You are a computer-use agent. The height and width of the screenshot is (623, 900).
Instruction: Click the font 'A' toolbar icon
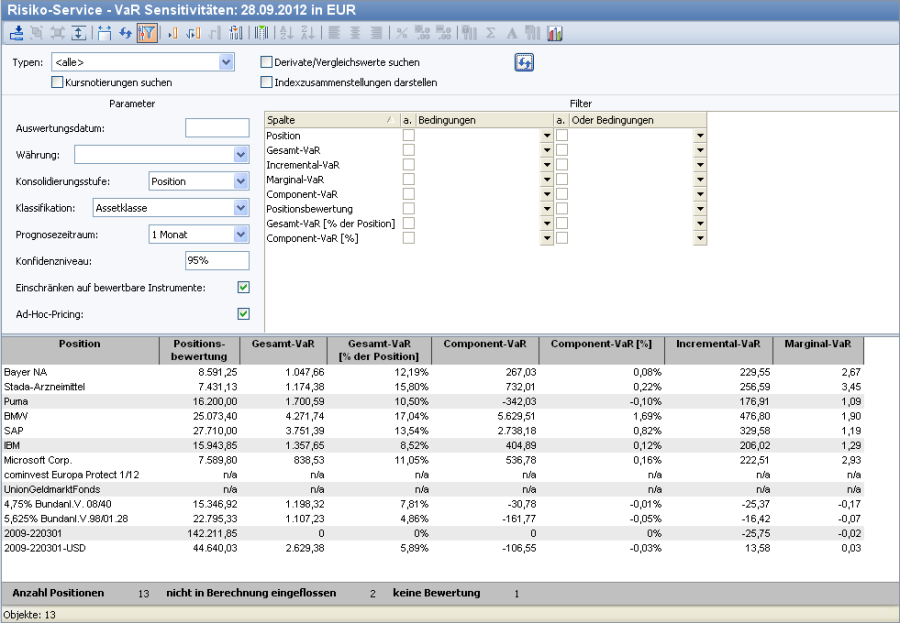(512, 33)
